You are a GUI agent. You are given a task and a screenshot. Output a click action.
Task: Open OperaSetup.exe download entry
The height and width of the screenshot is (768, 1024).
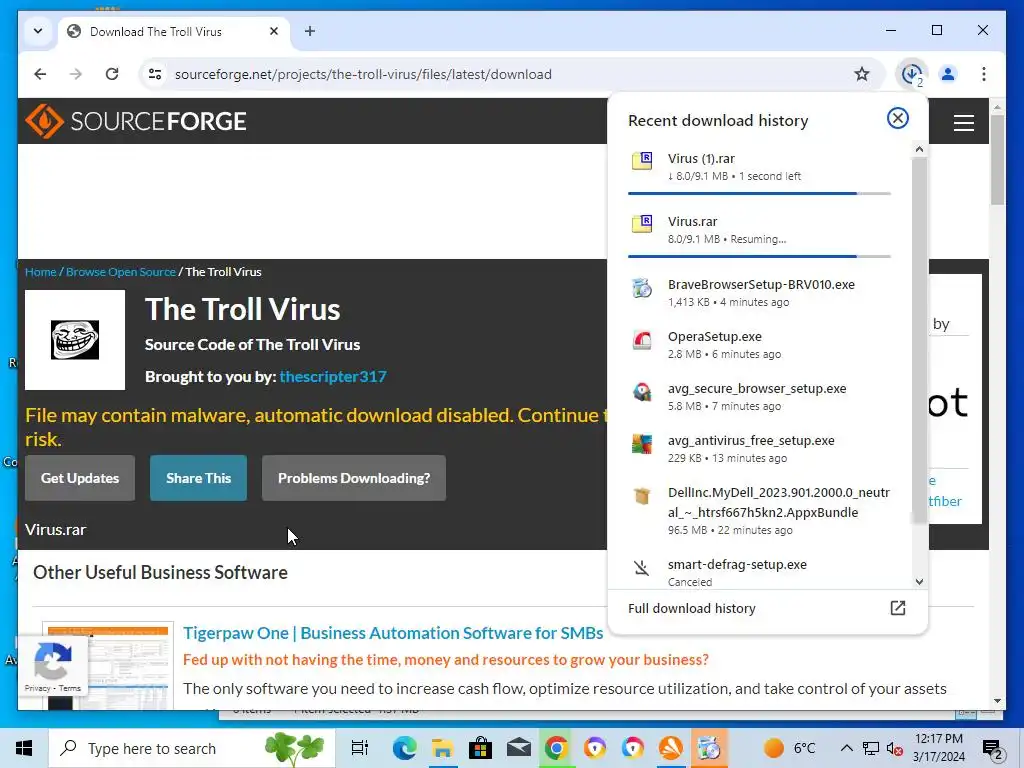click(759, 345)
